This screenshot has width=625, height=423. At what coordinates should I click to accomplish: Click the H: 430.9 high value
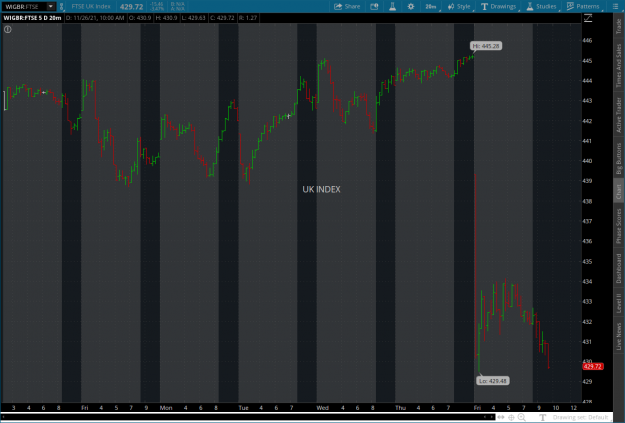pos(166,18)
